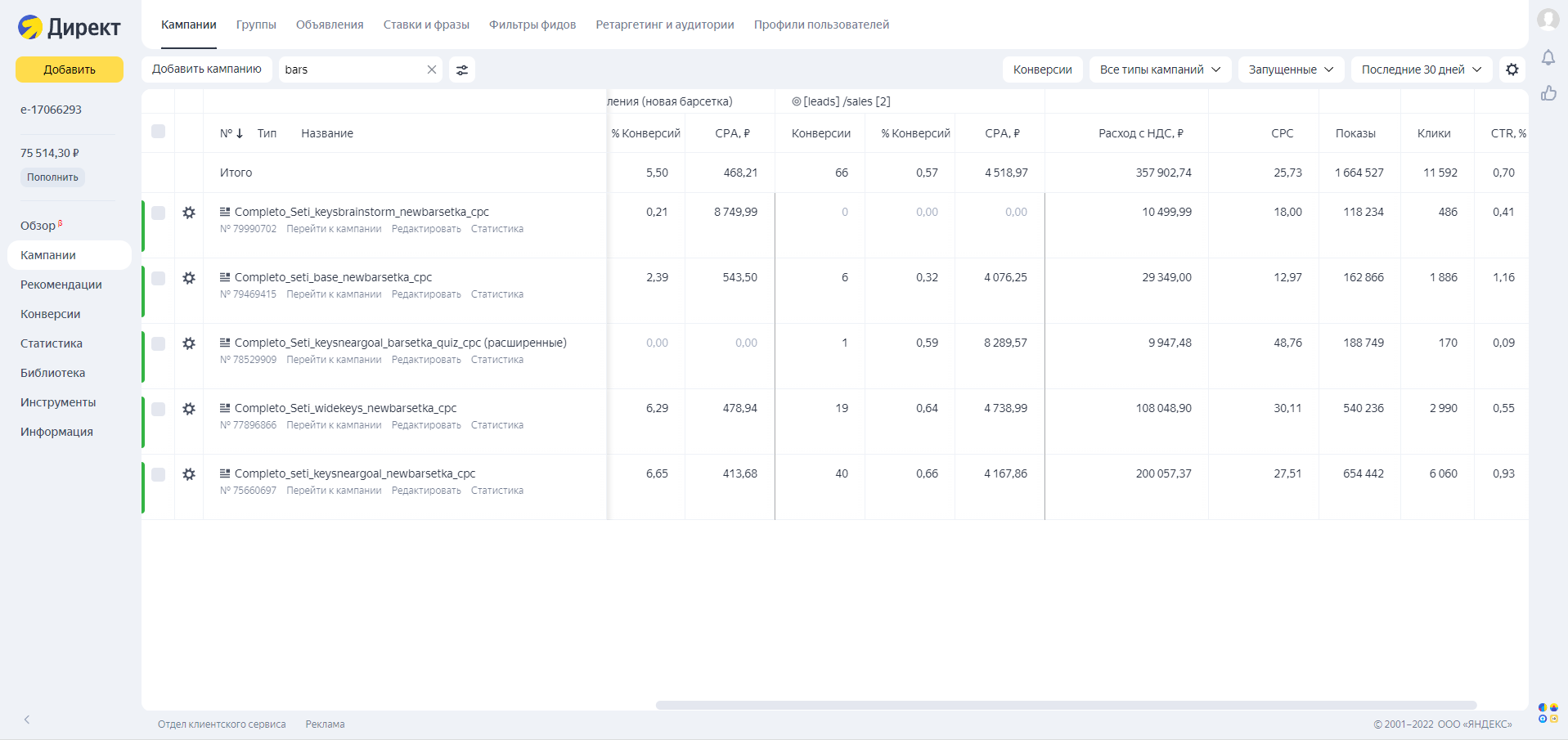
Task: Expand 'Все типы кампаний' dropdown
Action: (1160, 70)
